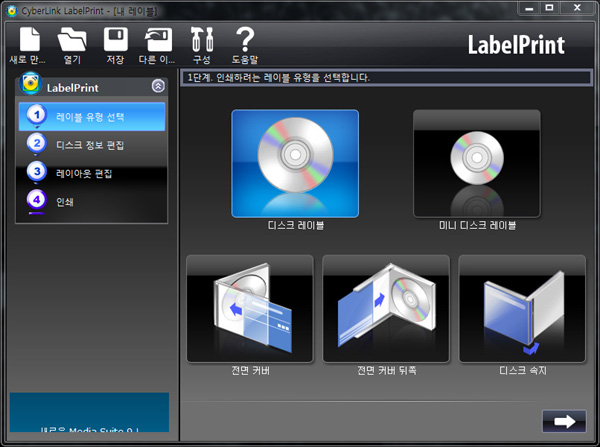The image size is (600, 447).
Task: Choose the 미니 디스크 레이블 type
Action: click(477, 164)
